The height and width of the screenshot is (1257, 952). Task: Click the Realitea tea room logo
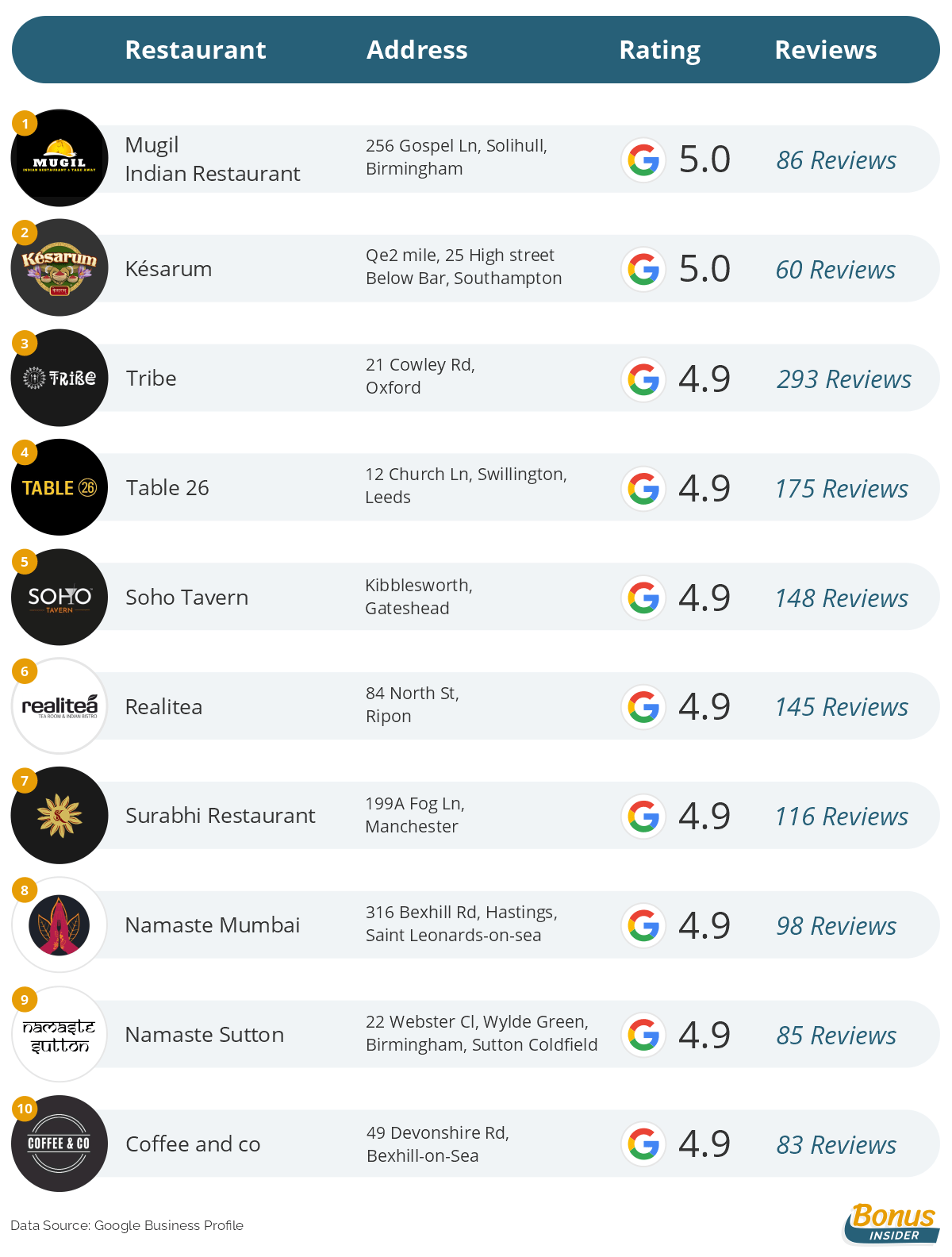tap(59, 705)
